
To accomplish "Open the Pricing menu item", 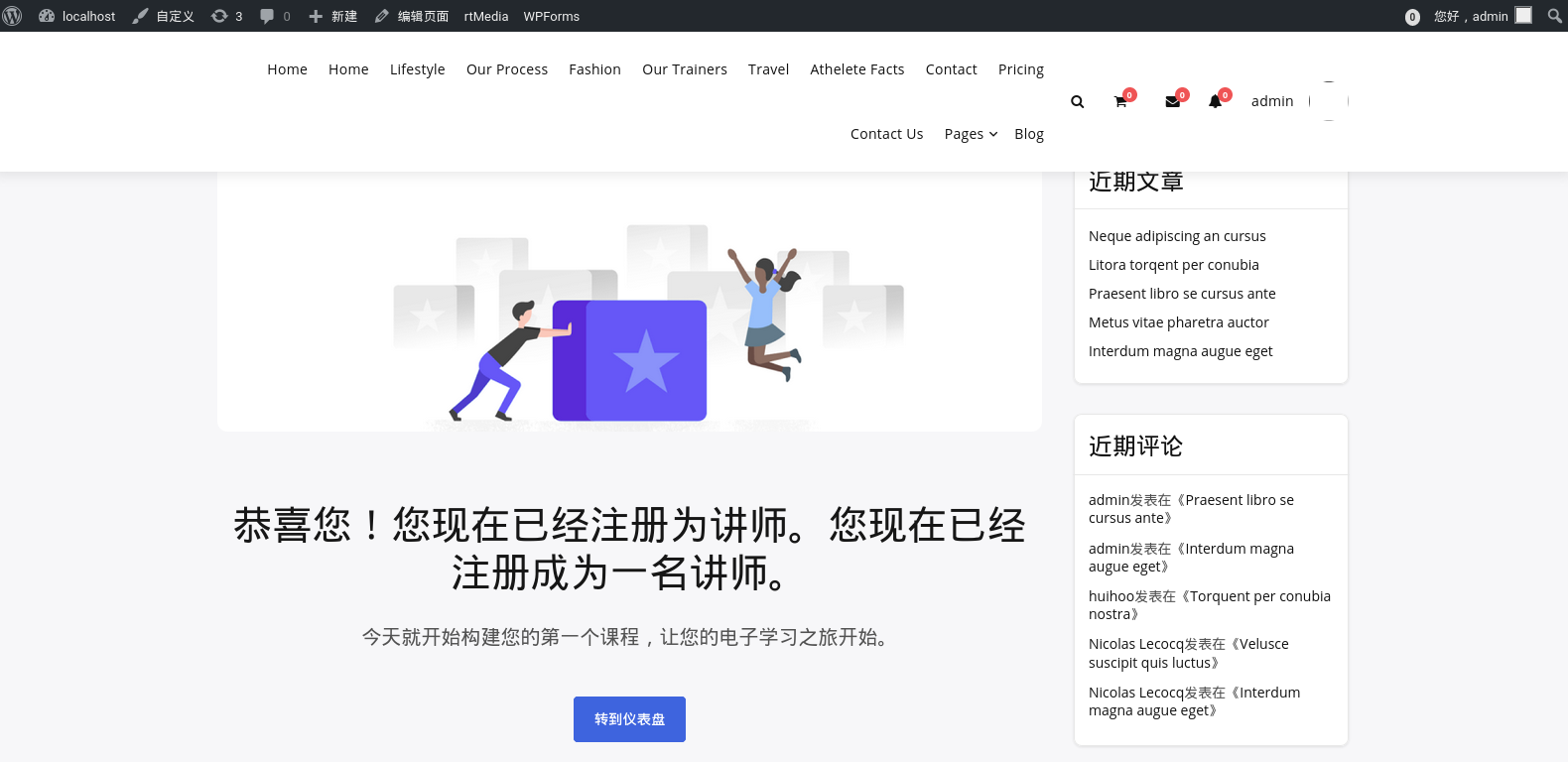I will 1020,69.
